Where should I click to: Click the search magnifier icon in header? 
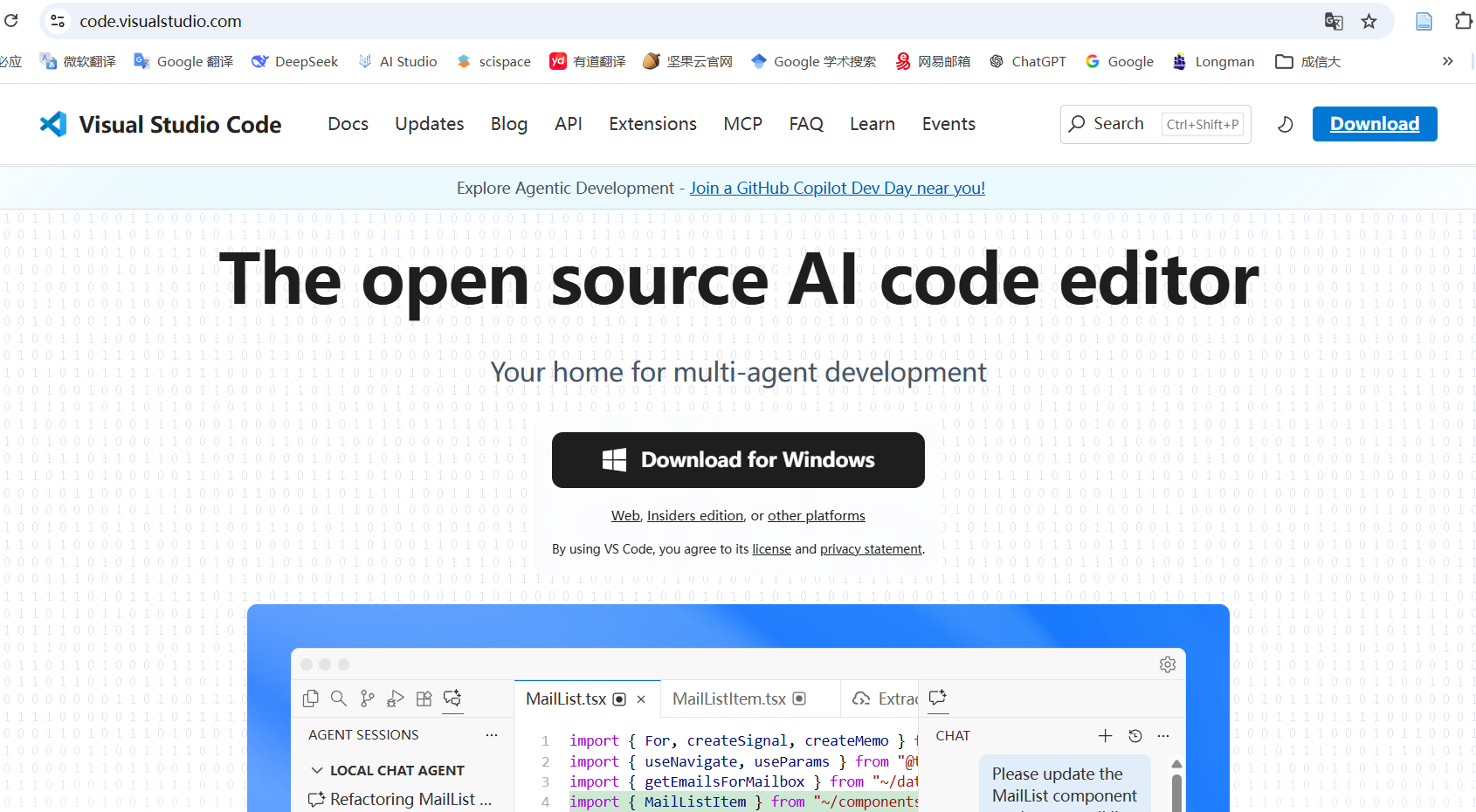tap(1078, 124)
